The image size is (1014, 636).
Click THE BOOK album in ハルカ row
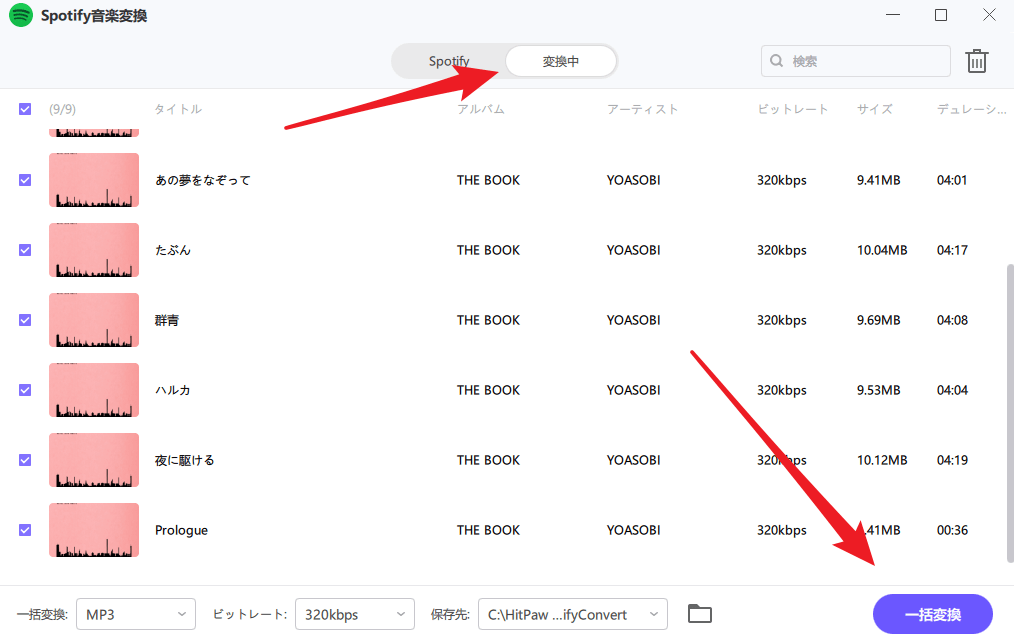tap(488, 389)
